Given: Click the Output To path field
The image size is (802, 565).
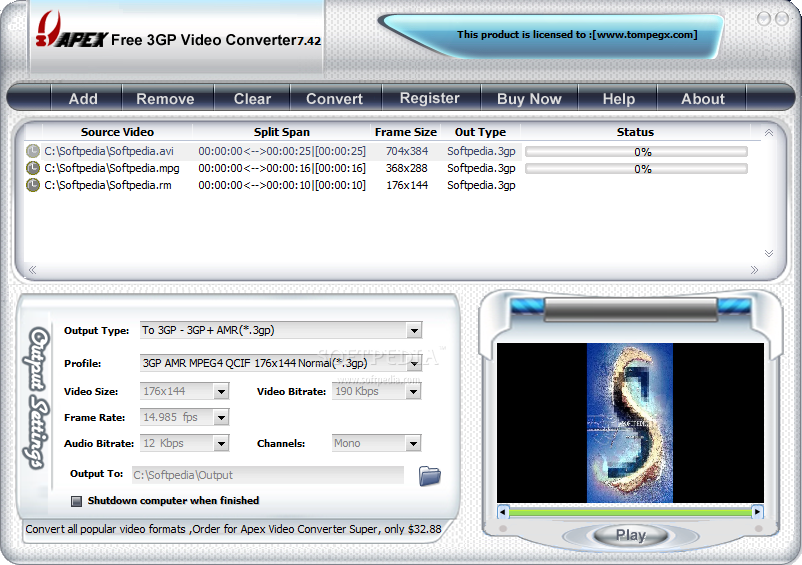Looking at the screenshot, I should (x=268, y=475).
